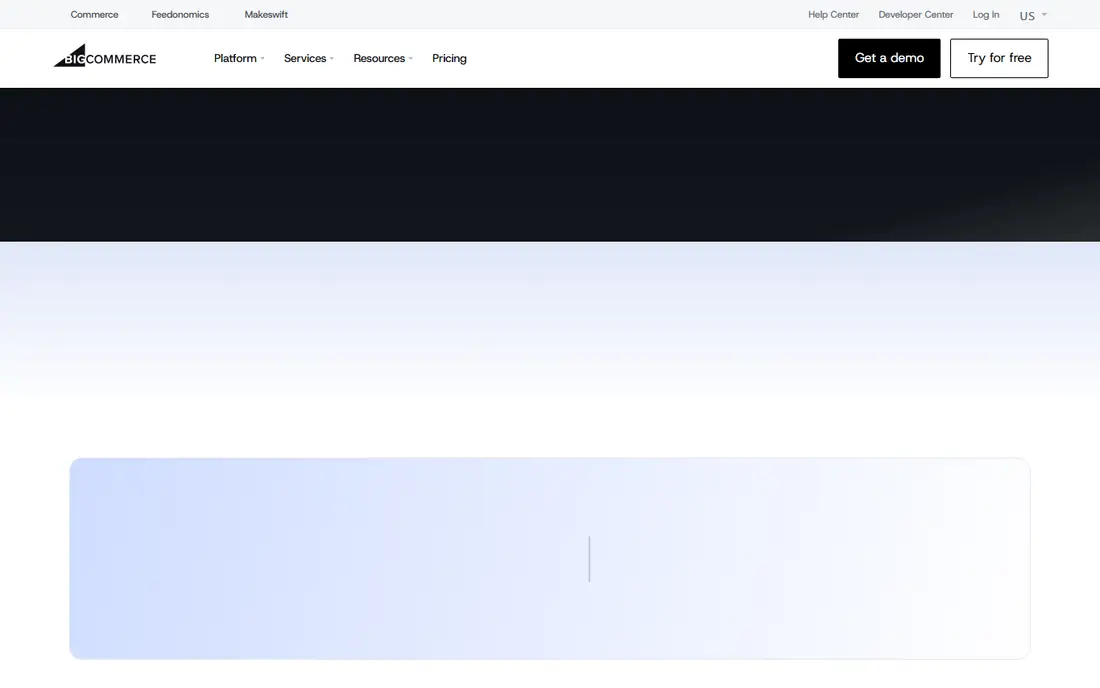
Task: Open the Pricing page
Action: tap(449, 58)
